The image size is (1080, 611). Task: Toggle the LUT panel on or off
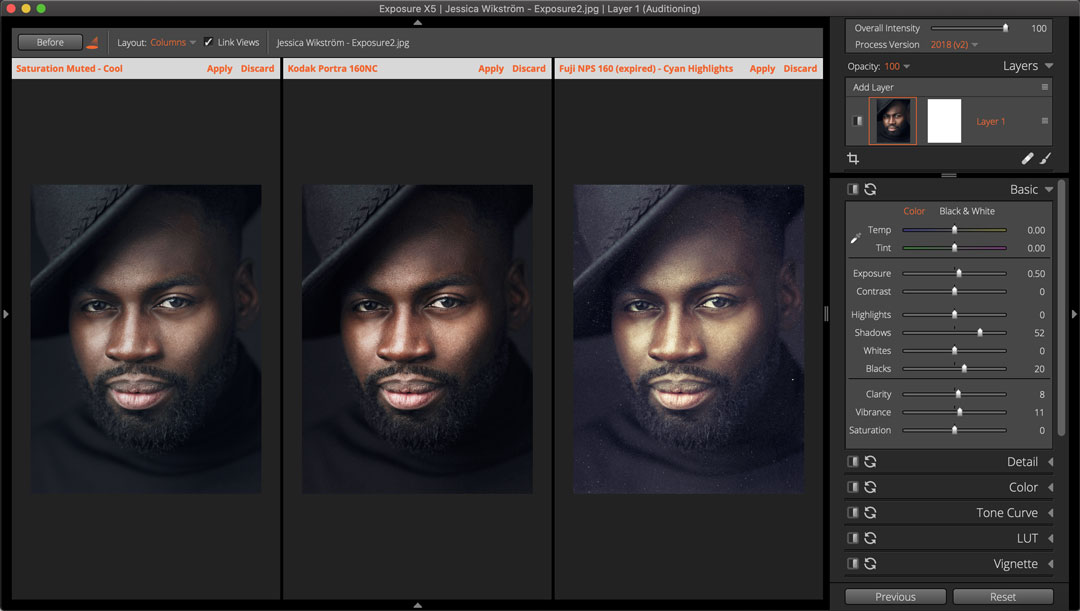point(853,538)
